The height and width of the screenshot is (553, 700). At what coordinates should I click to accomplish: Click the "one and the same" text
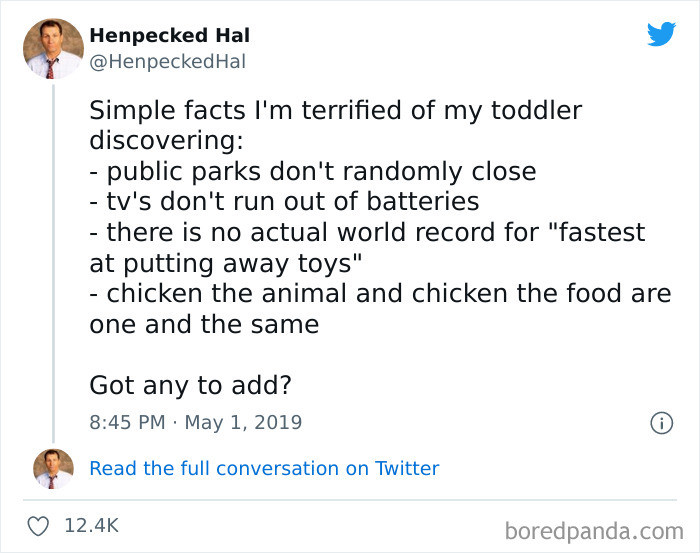coord(204,324)
